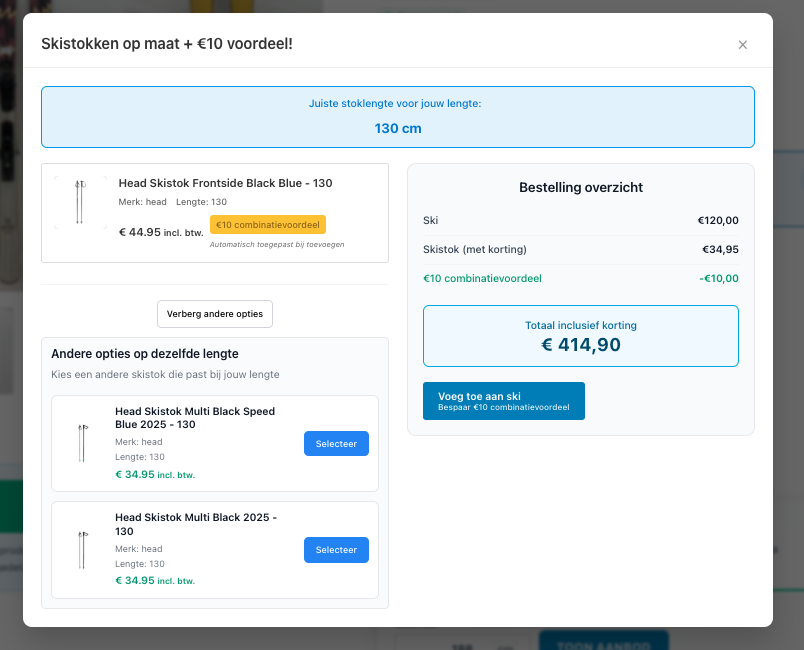The image size is (804, 650).
Task: Click Totaal inclusief korting label
Action: pyautogui.click(x=580, y=325)
